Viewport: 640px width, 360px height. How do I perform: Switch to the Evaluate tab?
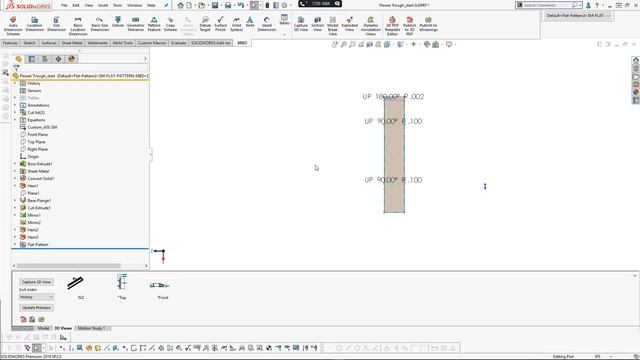tap(178, 43)
